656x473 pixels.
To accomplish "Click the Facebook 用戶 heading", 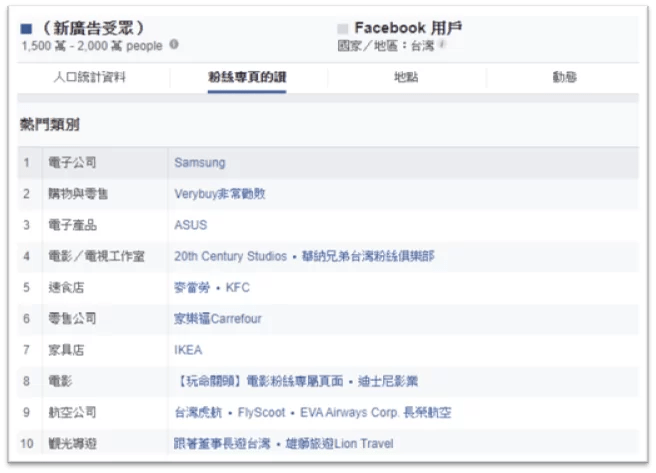I will point(408,28).
